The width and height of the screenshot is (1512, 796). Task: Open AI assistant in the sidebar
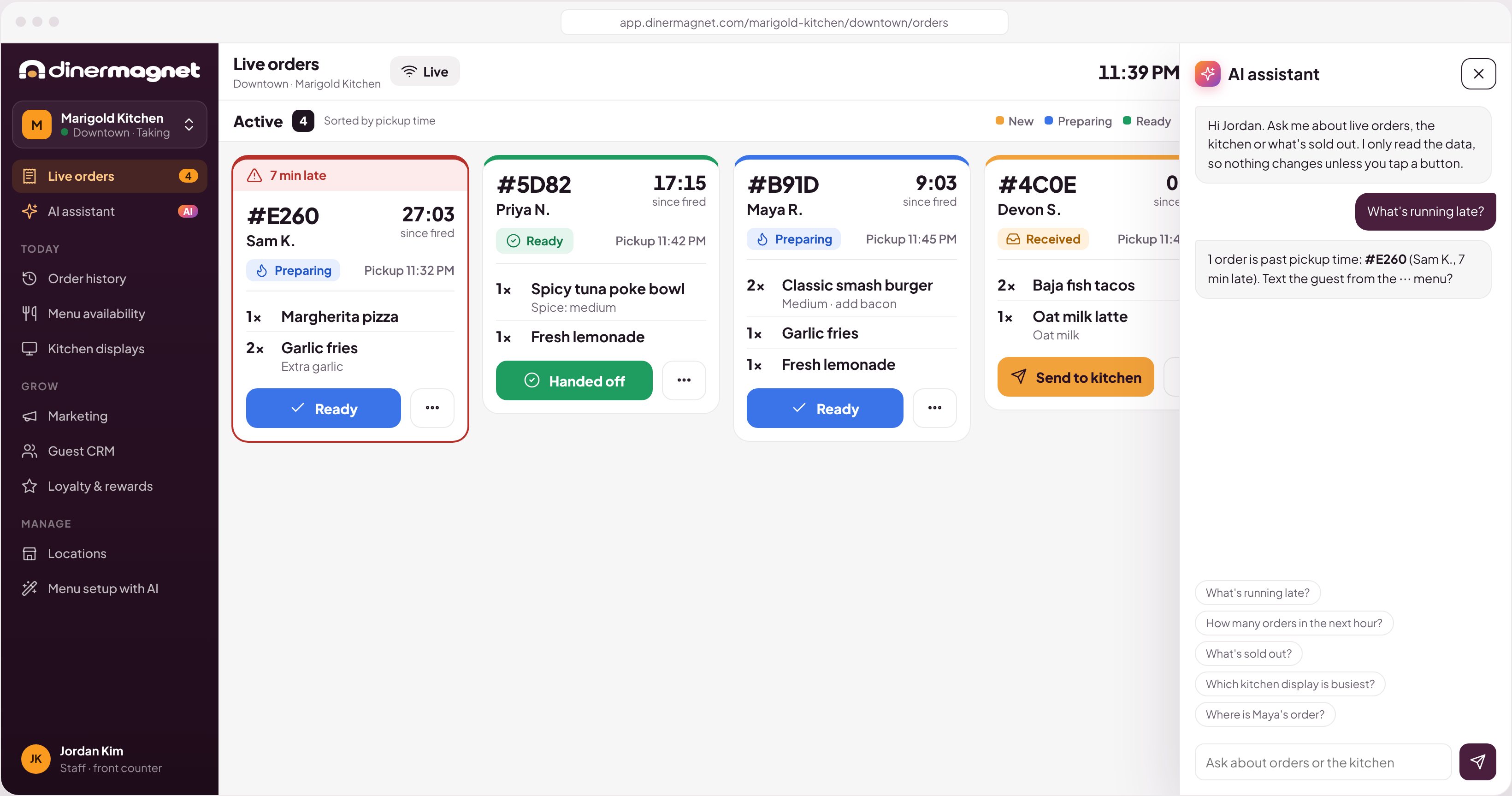[x=109, y=211]
